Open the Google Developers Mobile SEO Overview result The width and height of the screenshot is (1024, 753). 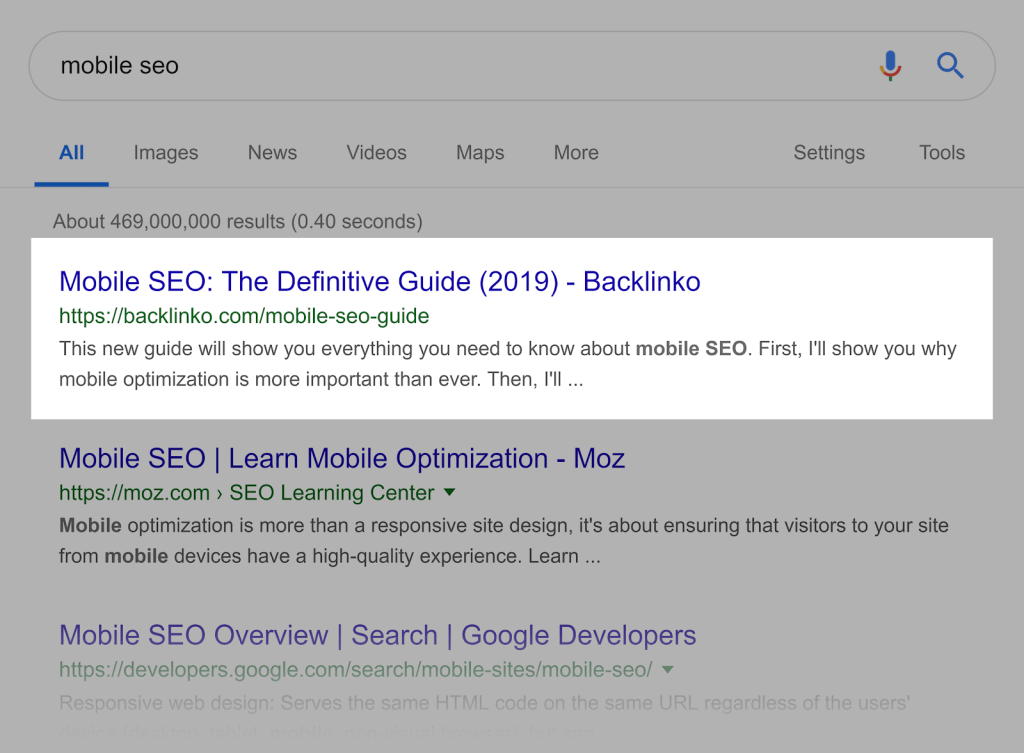[377, 635]
